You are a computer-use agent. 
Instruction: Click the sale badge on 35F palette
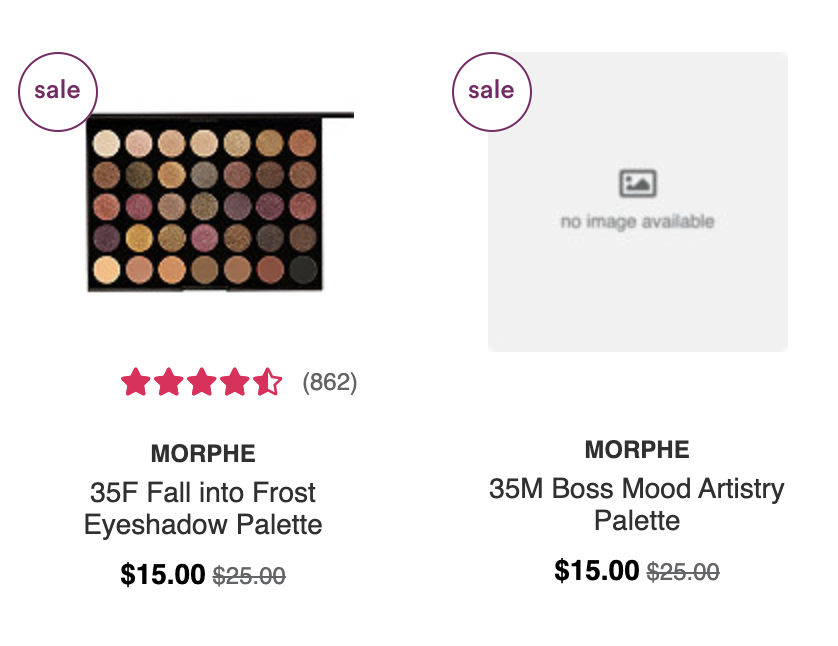click(58, 92)
